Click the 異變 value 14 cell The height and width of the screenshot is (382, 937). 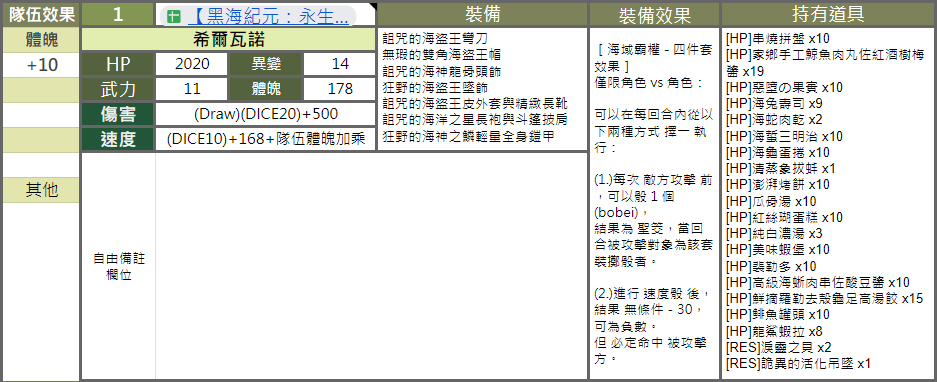coord(340,64)
